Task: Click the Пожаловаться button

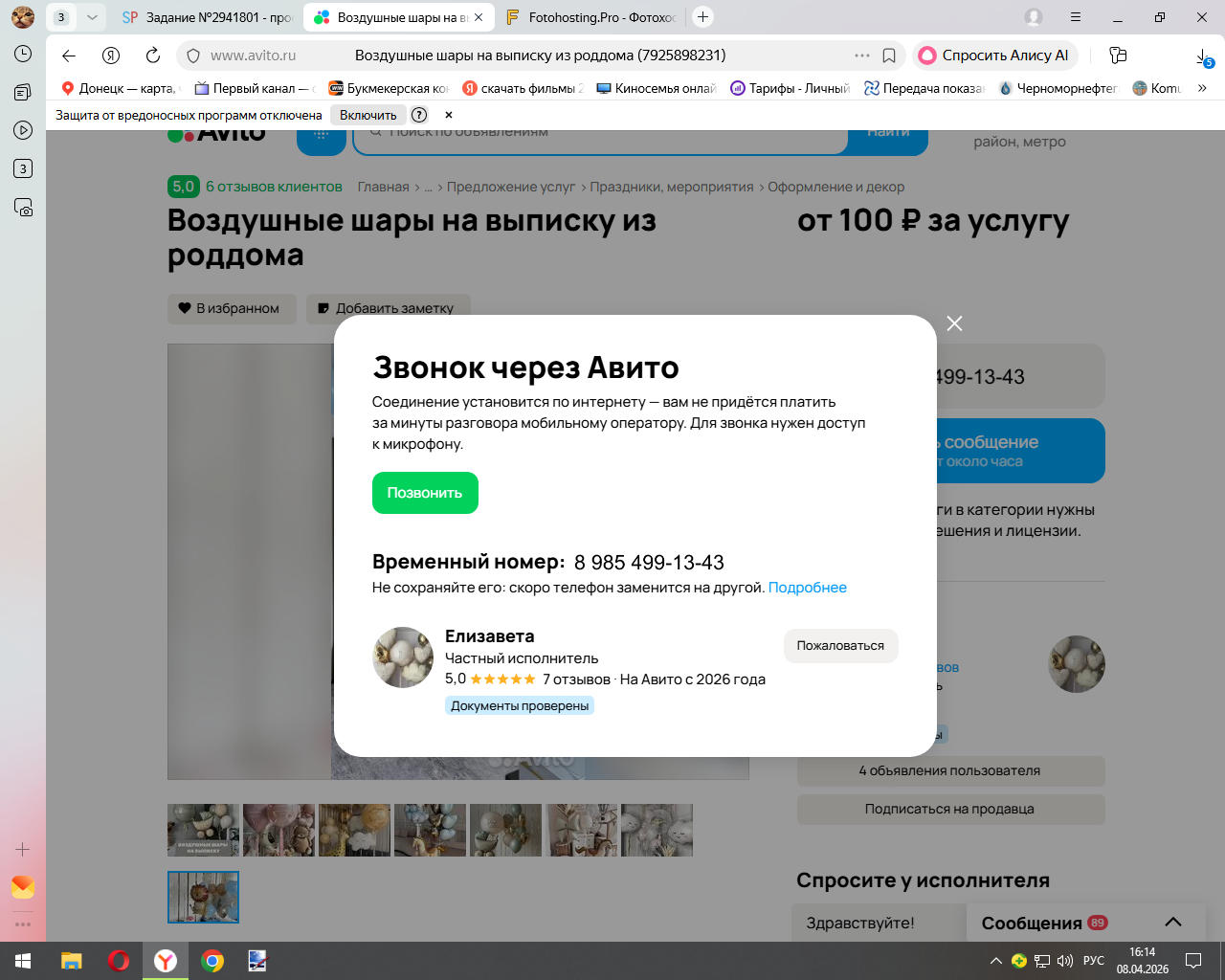Action: pos(840,646)
